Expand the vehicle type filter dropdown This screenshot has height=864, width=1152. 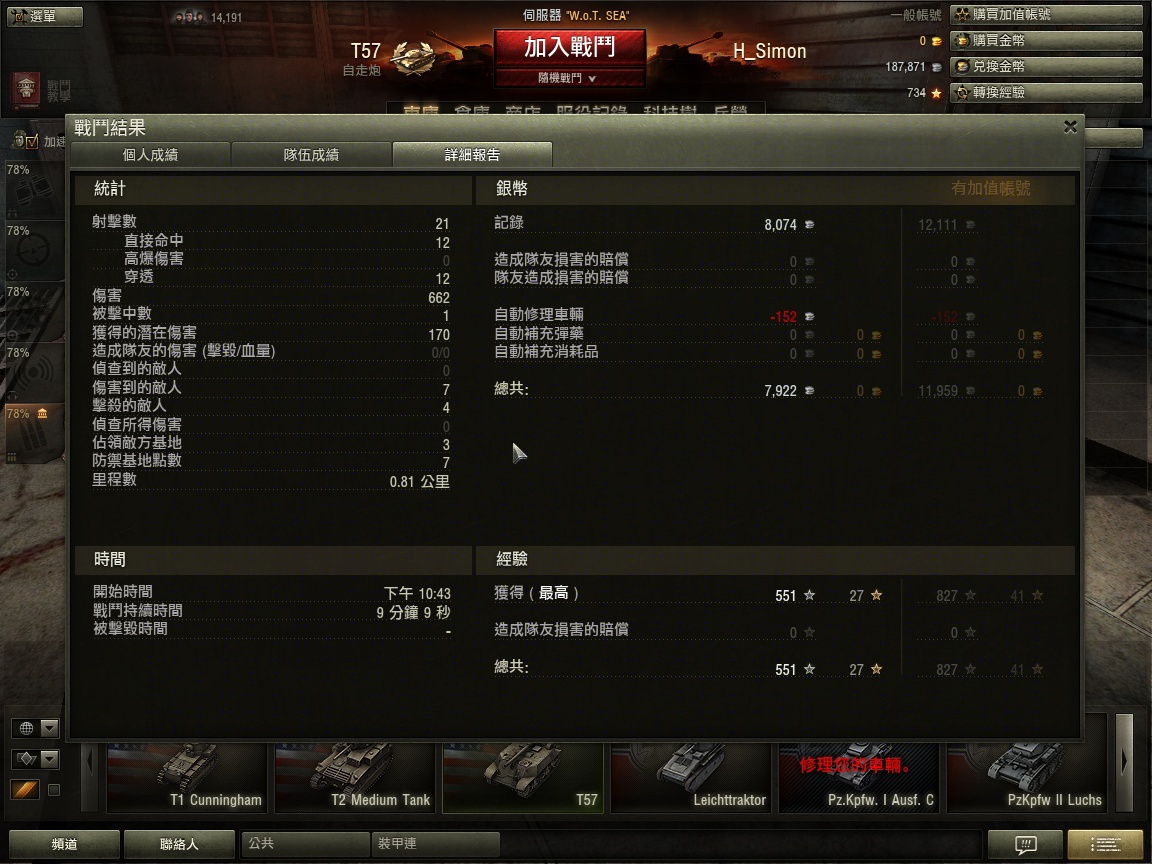click(x=35, y=759)
